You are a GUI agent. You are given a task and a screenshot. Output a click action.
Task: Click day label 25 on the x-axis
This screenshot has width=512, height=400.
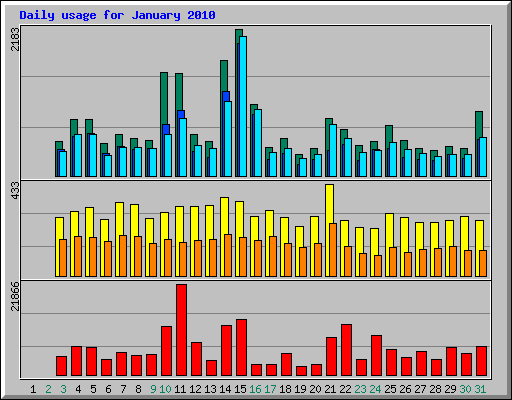(390, 389)
